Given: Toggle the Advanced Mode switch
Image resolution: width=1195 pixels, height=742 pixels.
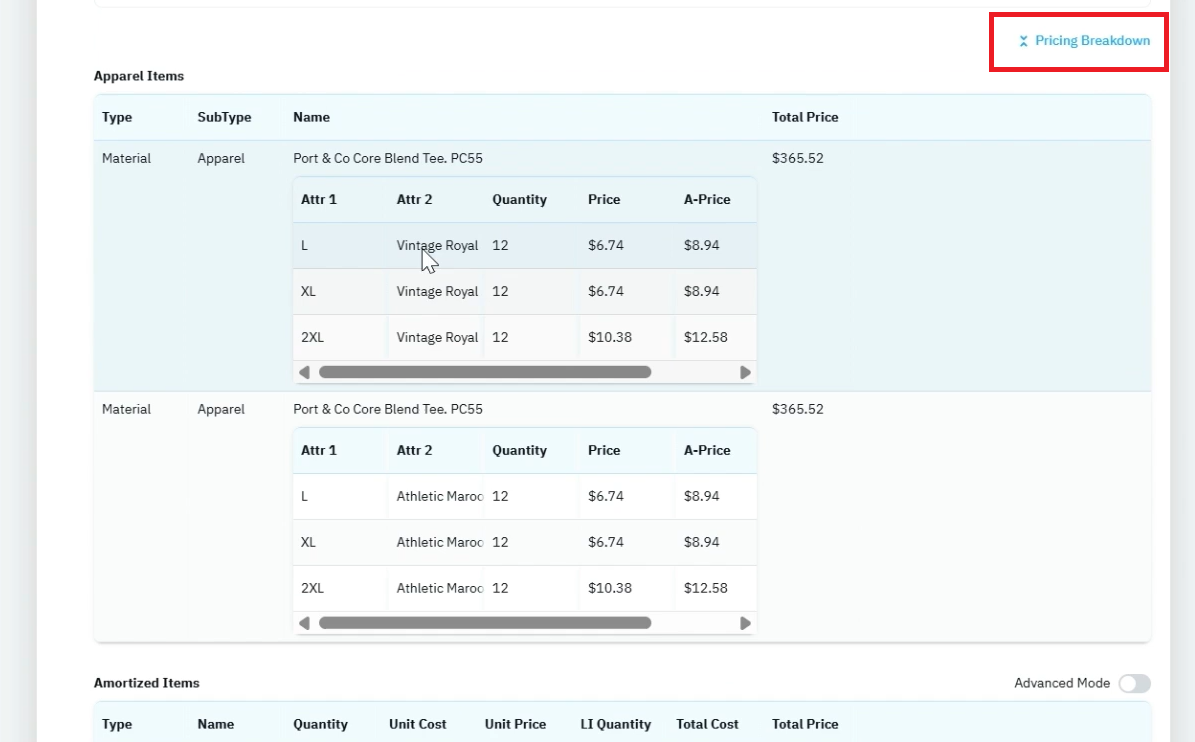Looking at the screenshot, I should tap(1134, 683).
